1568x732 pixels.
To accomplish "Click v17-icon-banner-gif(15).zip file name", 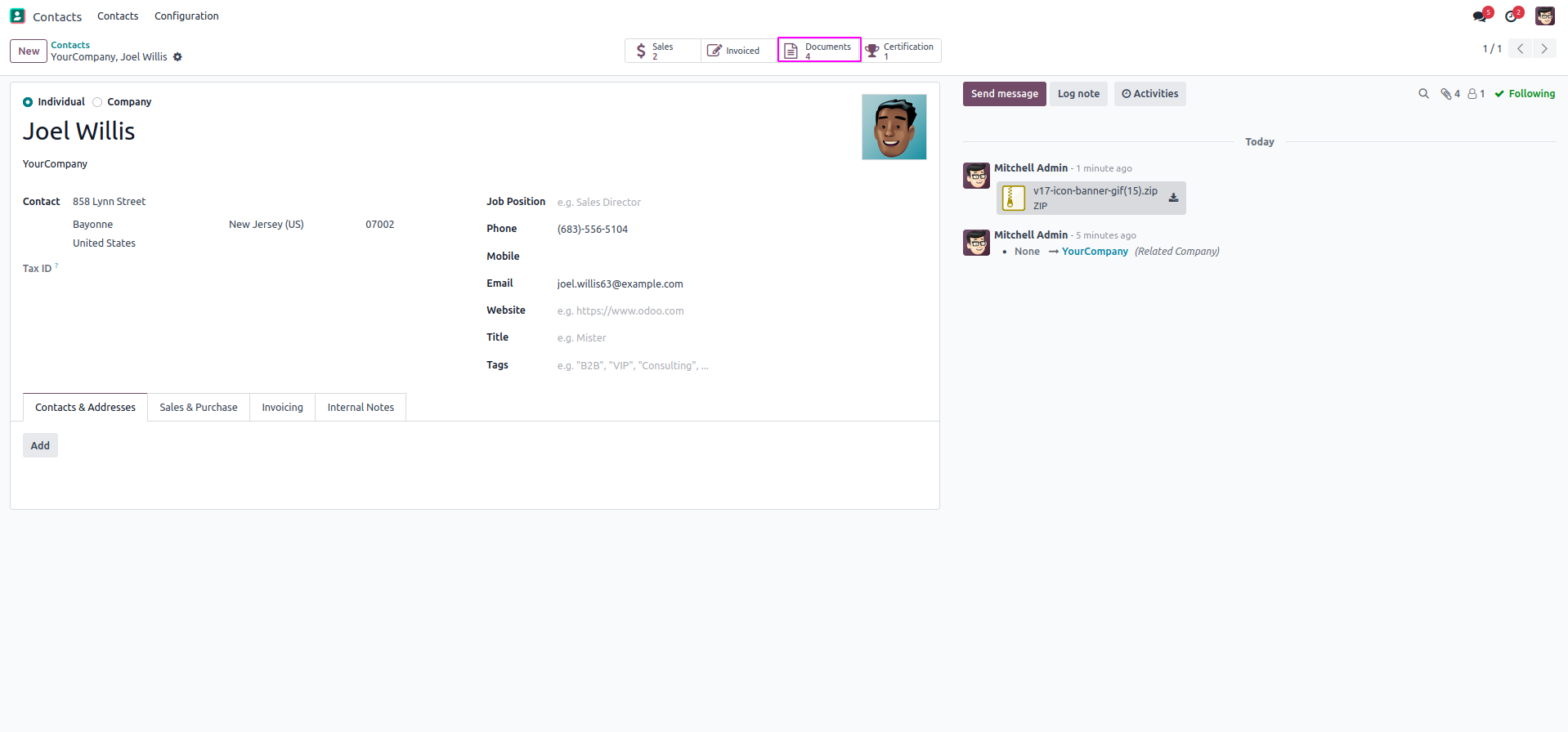I will [1095, 191].
